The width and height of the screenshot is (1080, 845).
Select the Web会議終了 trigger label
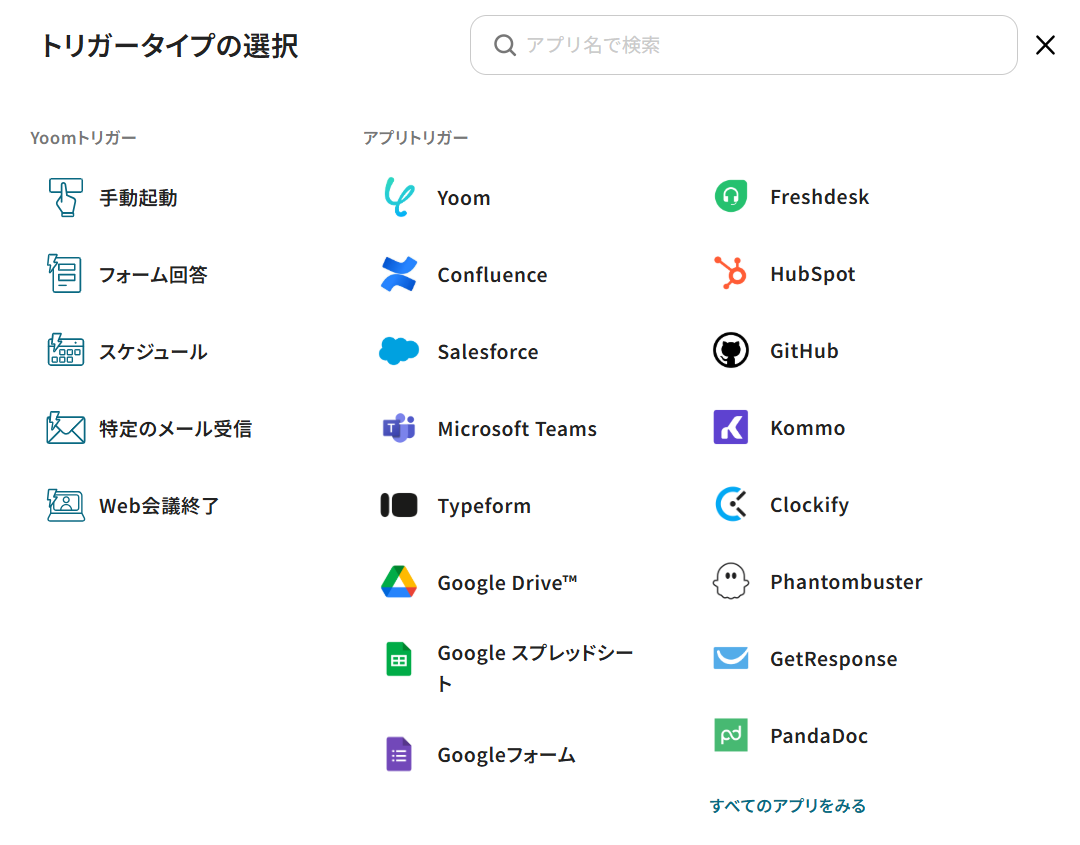pos(159,506)
